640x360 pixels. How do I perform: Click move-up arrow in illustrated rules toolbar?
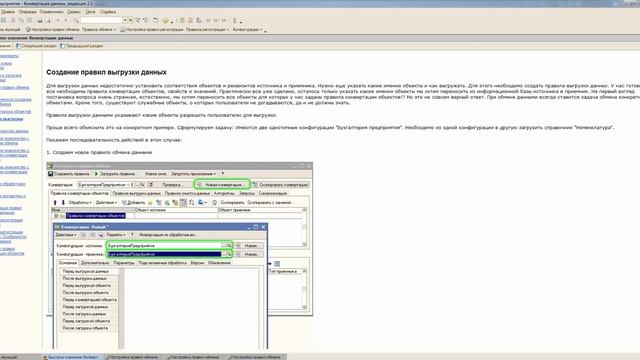pos(55,202)
